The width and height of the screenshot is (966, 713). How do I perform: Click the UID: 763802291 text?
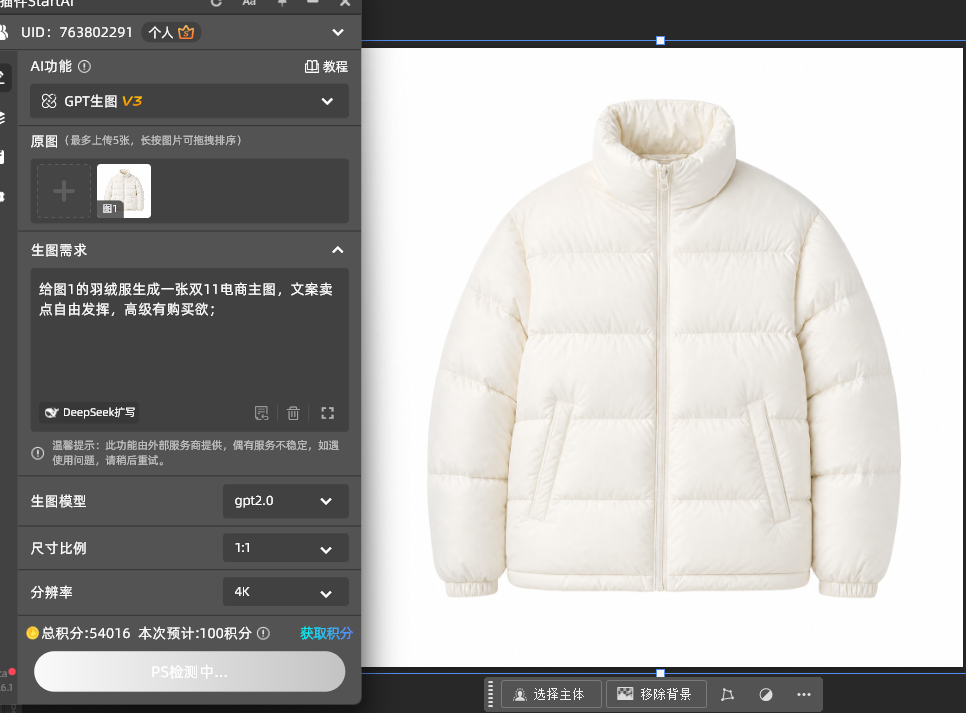pos(77,32)
